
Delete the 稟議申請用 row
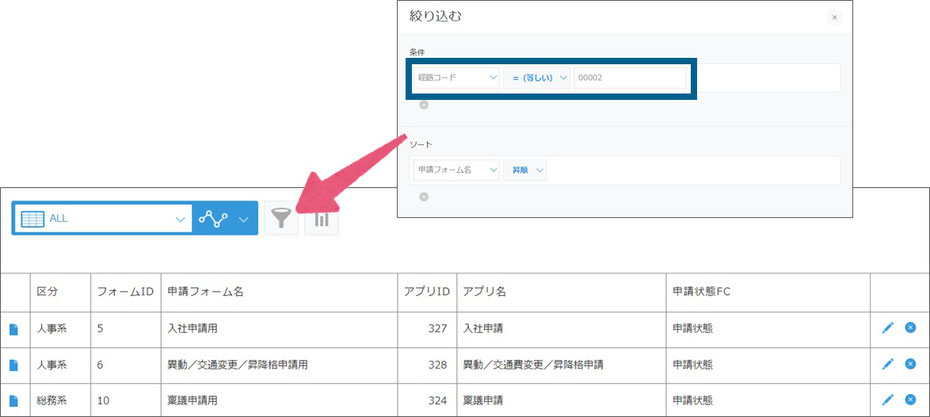pyautogui.click(x=910, y=399)
